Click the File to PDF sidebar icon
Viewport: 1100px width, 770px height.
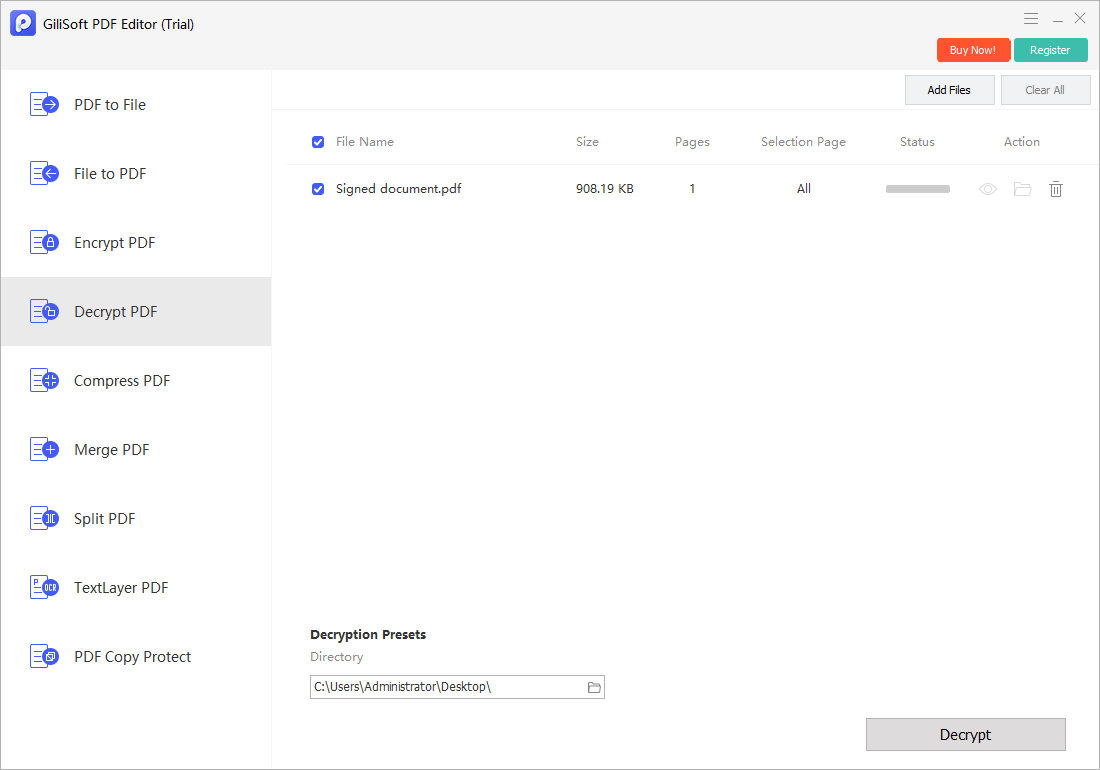coord(44,173)
